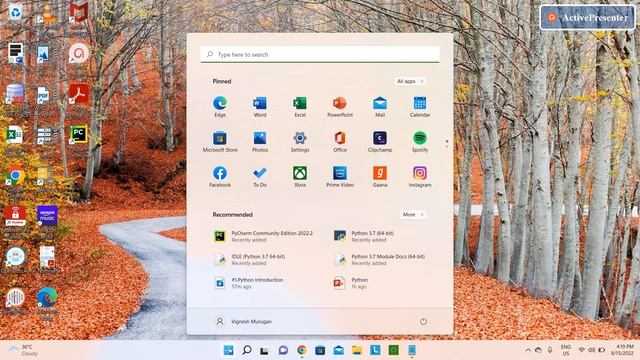The image size is (640, 360).
Task: Open the Edge pinned app
Action: coord(220,107)
